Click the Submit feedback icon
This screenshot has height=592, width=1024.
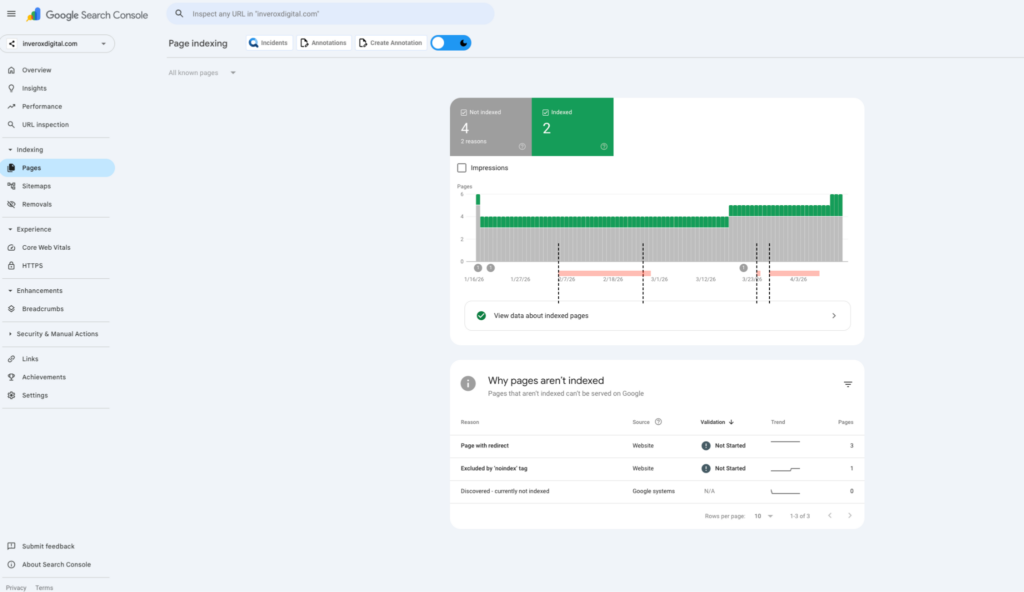pyautogui.click(x=11, y=546)
